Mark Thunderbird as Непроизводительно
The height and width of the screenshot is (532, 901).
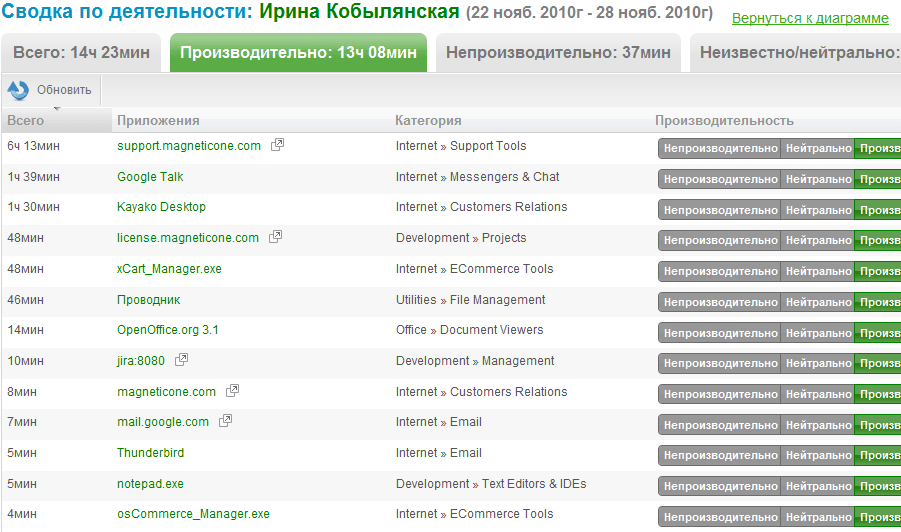tap(719, 455)
